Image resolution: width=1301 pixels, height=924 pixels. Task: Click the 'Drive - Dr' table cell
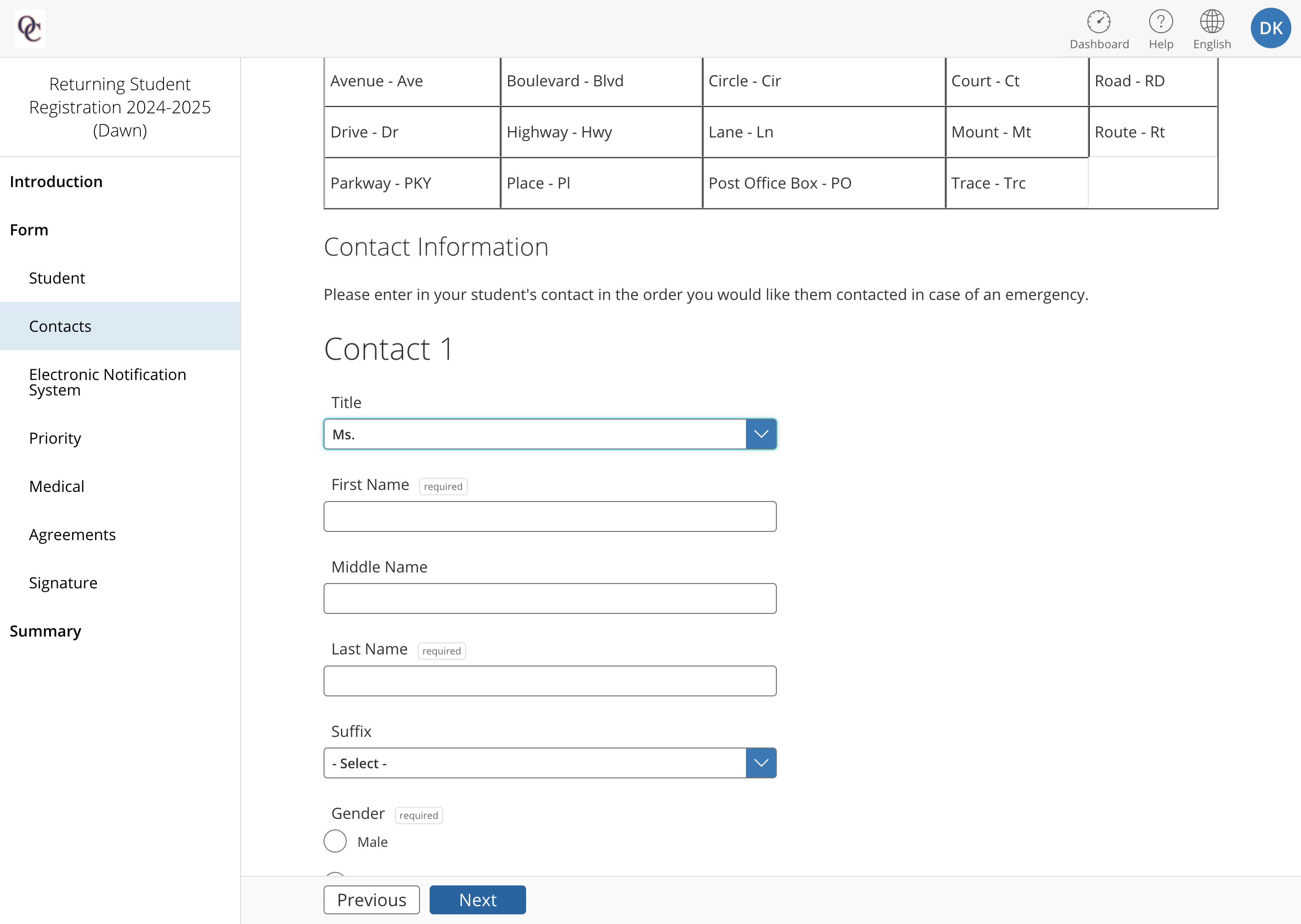(x=412, y=132)
